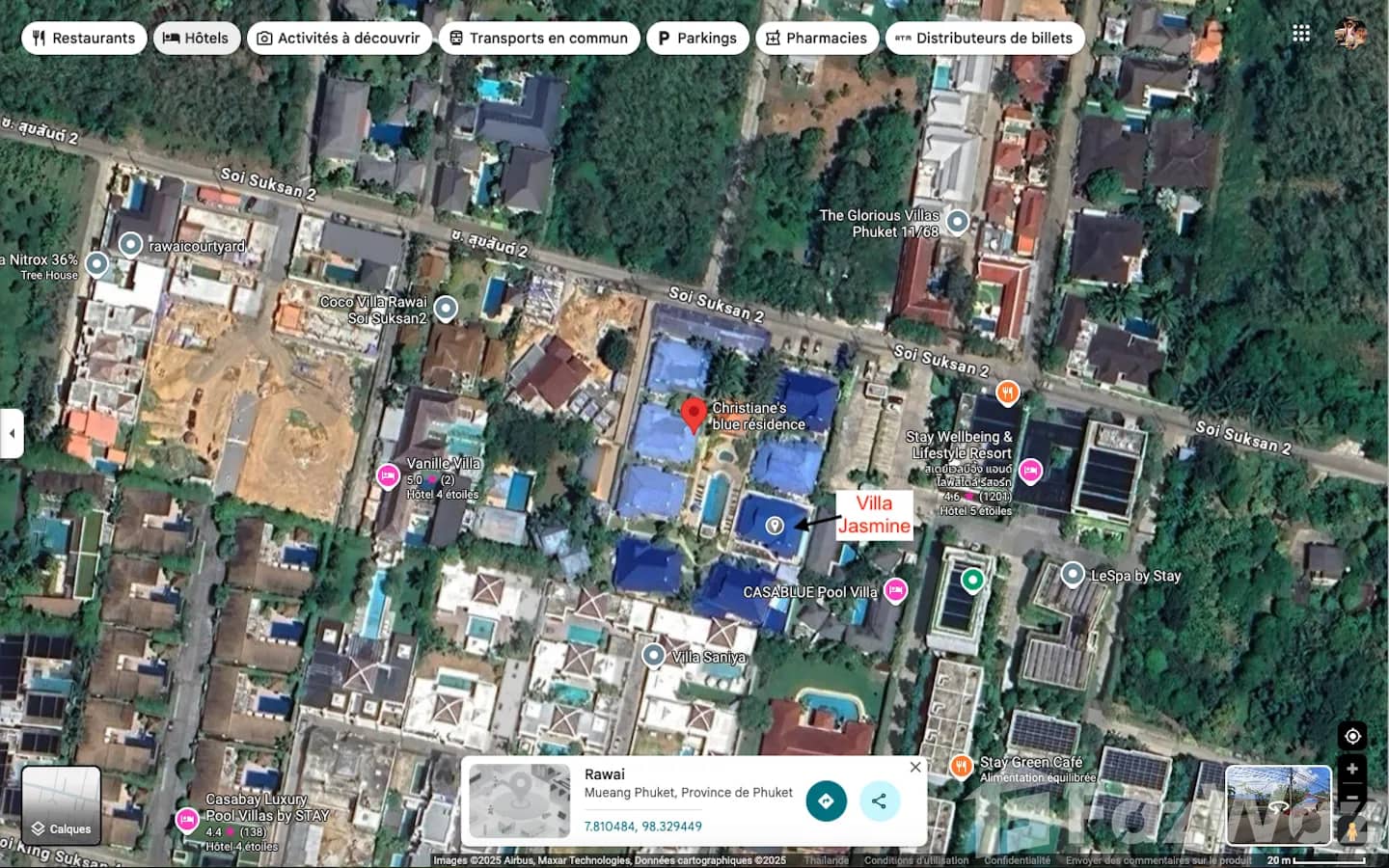The height and width of the screenshot is (868, 1389).
Task: Click the Google apps grid icon
Action: [1301, 34]
